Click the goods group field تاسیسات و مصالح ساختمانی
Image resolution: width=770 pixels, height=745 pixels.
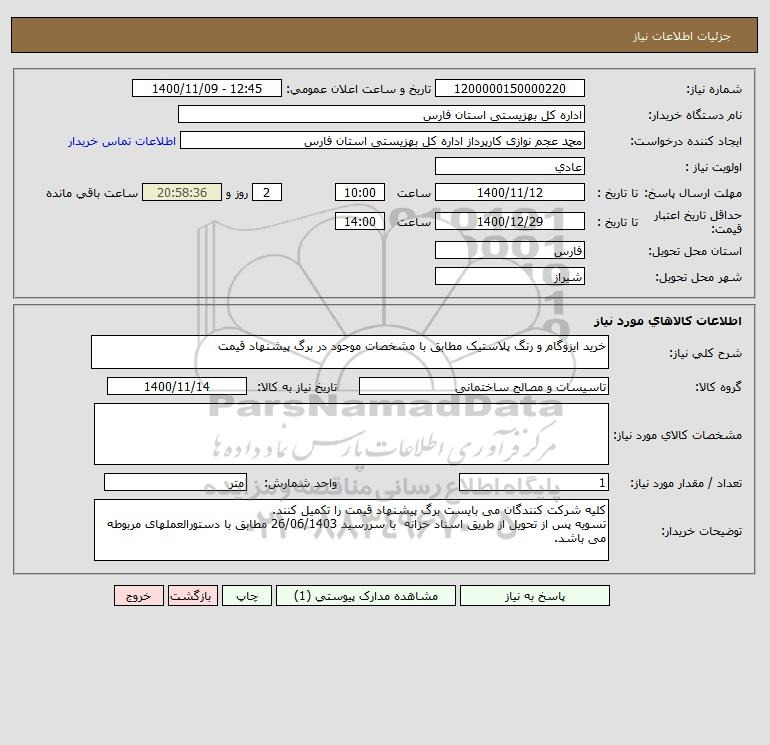[484, 386]
